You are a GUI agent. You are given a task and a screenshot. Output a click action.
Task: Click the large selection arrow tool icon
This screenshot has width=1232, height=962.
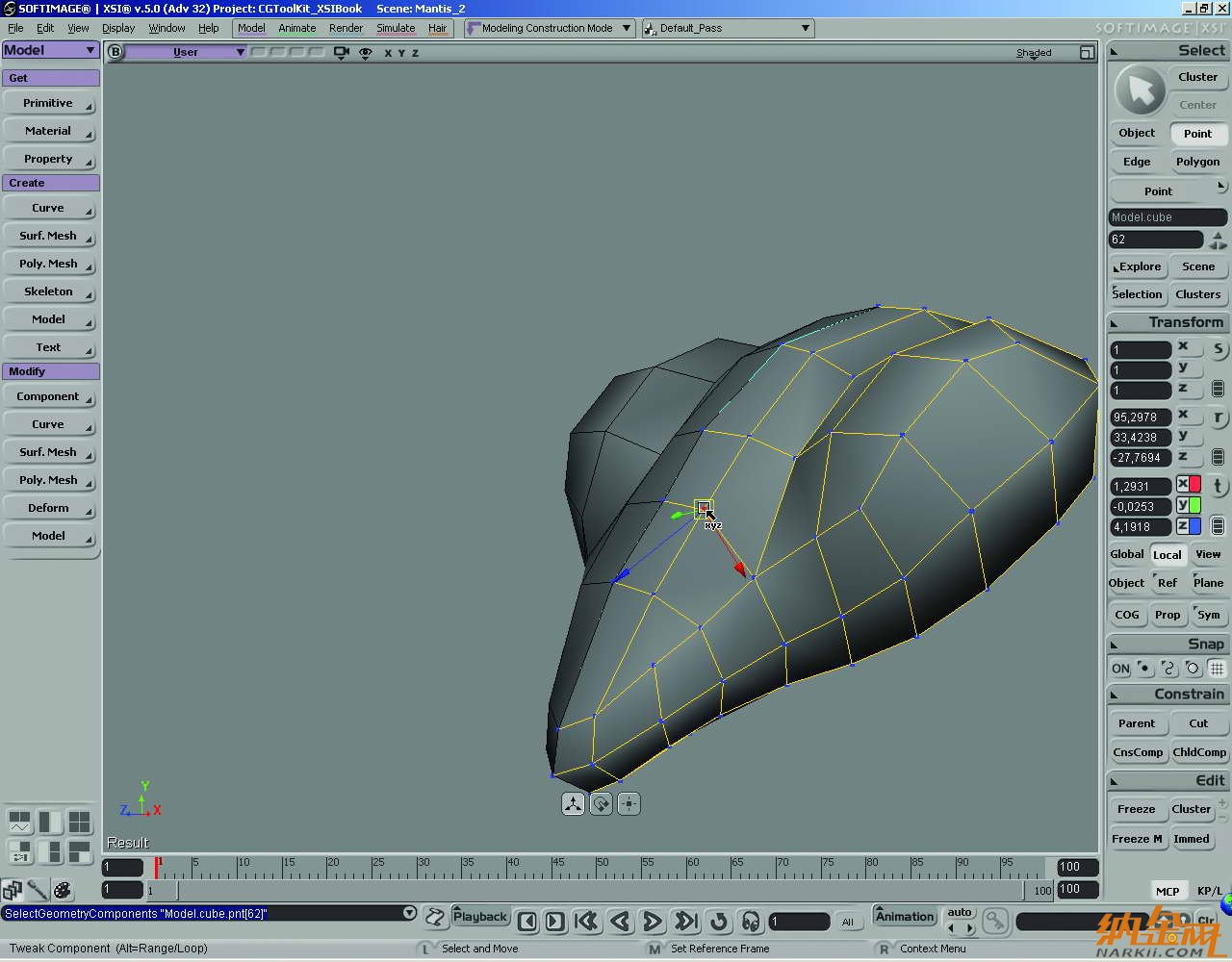point(1140,91)
